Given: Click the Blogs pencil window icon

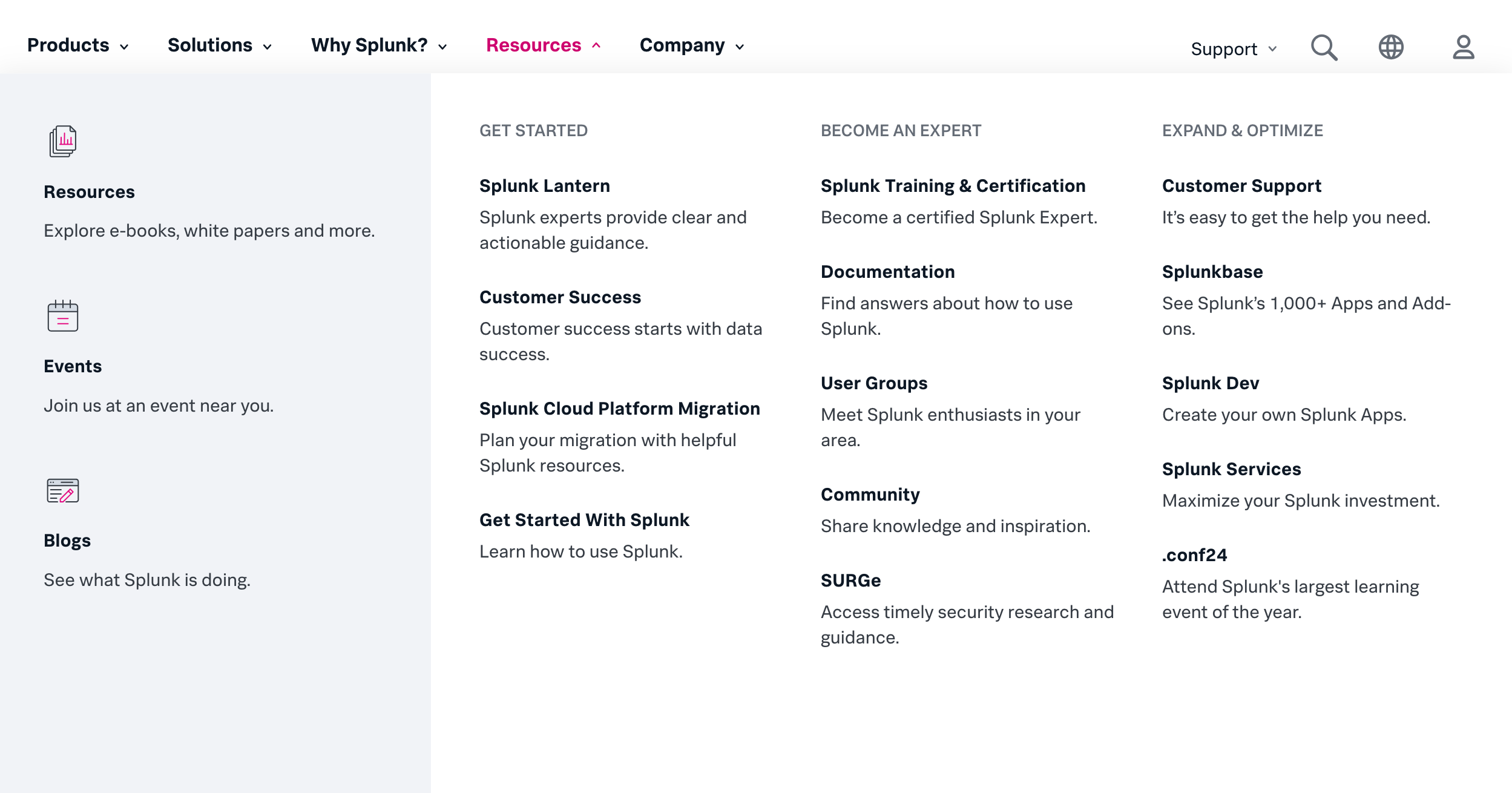Looking at the screenshot, I should 63,490.
